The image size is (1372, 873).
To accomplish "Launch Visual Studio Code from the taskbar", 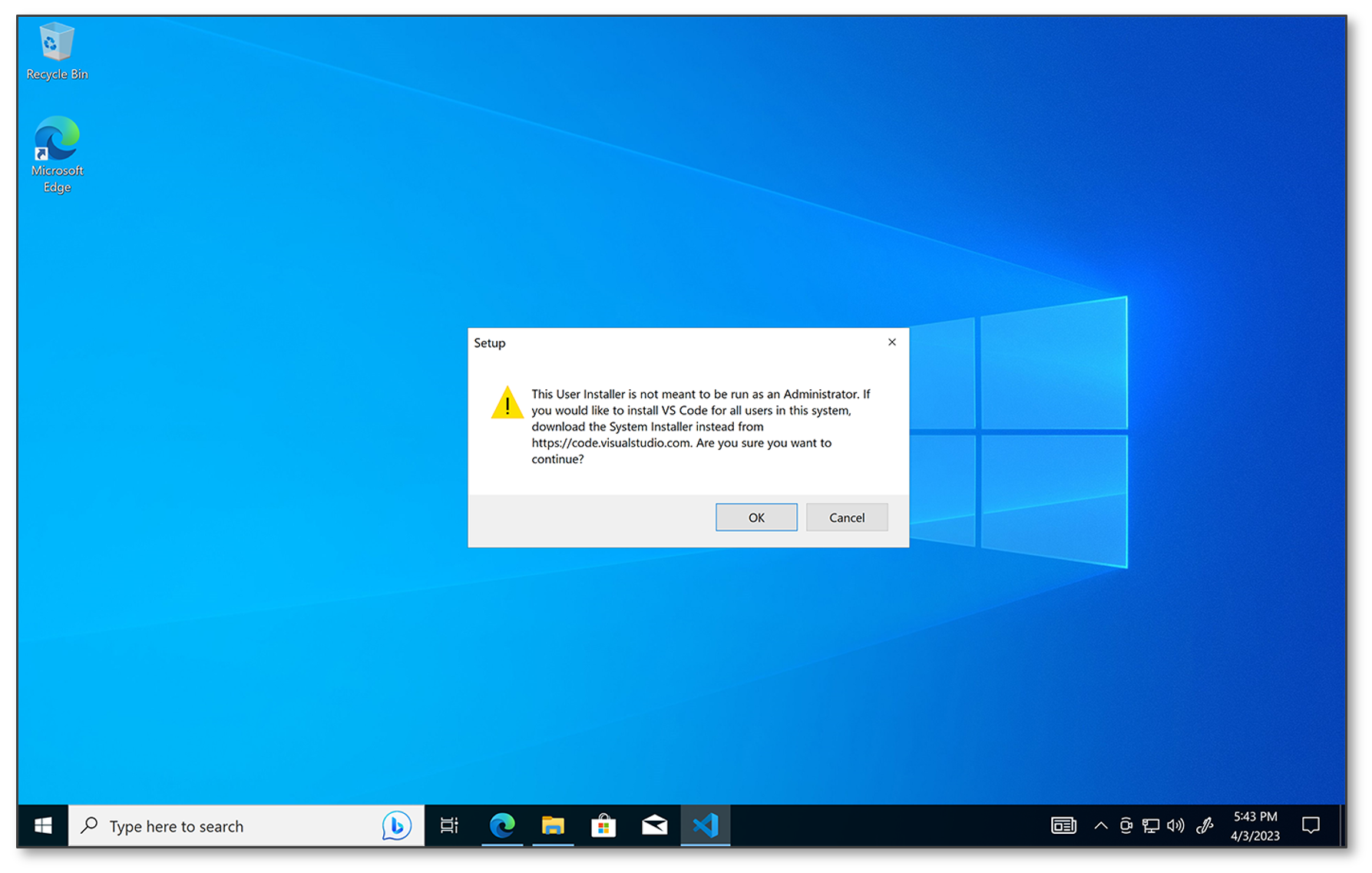I will pyautogui.click(x=705, y=825).
